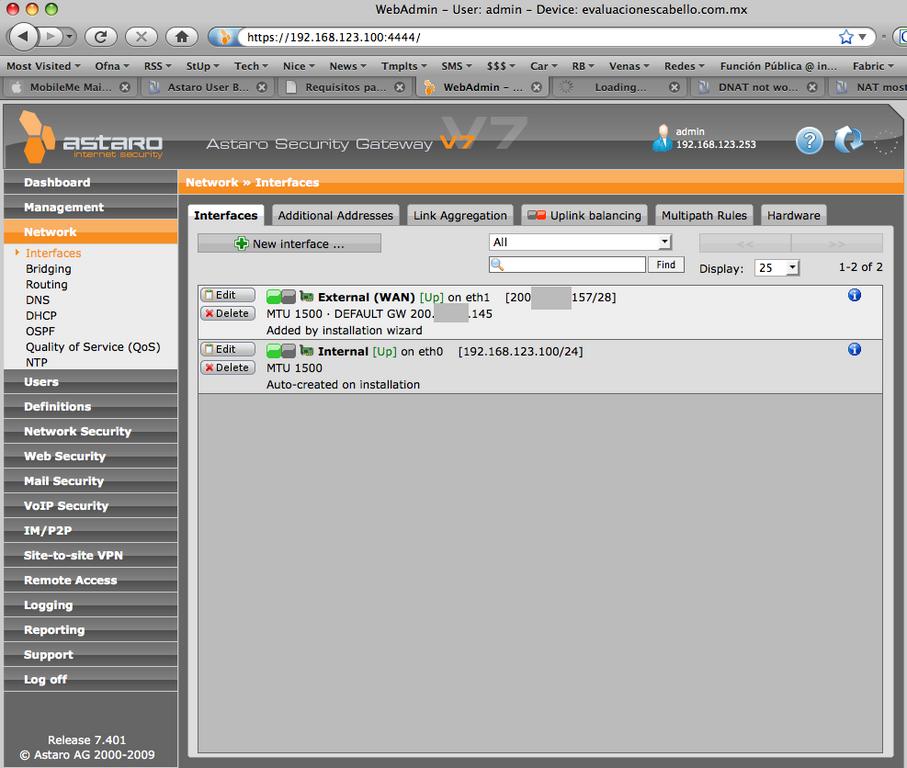Open the Most Visited bookmarks dropdown
Screen dimensions: 907x768
tap(43, 66)
